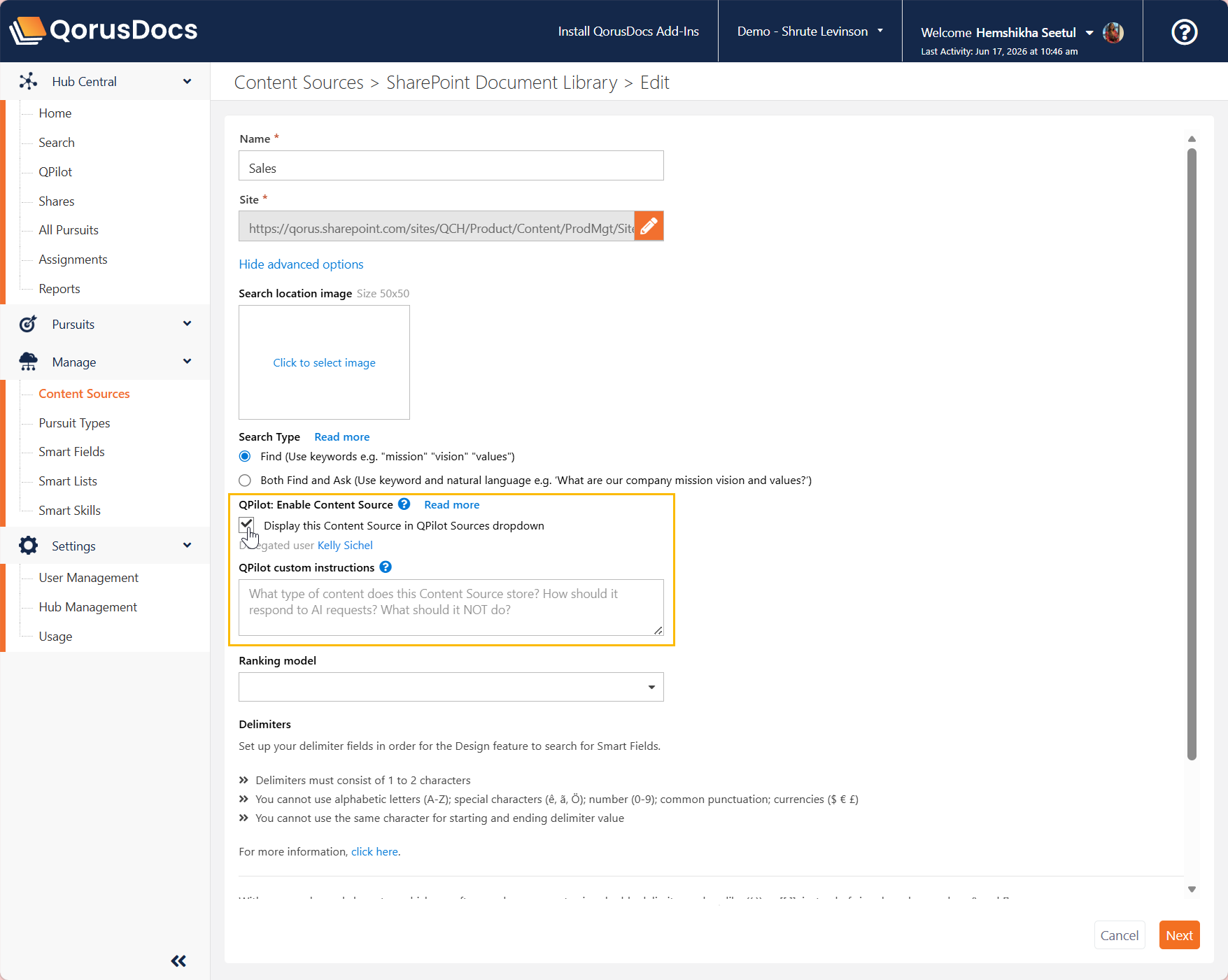This screenshot has width=1228, height=980.
Task: Click the QPilot custom instructions textarea
Action: (x=451, y=607)
